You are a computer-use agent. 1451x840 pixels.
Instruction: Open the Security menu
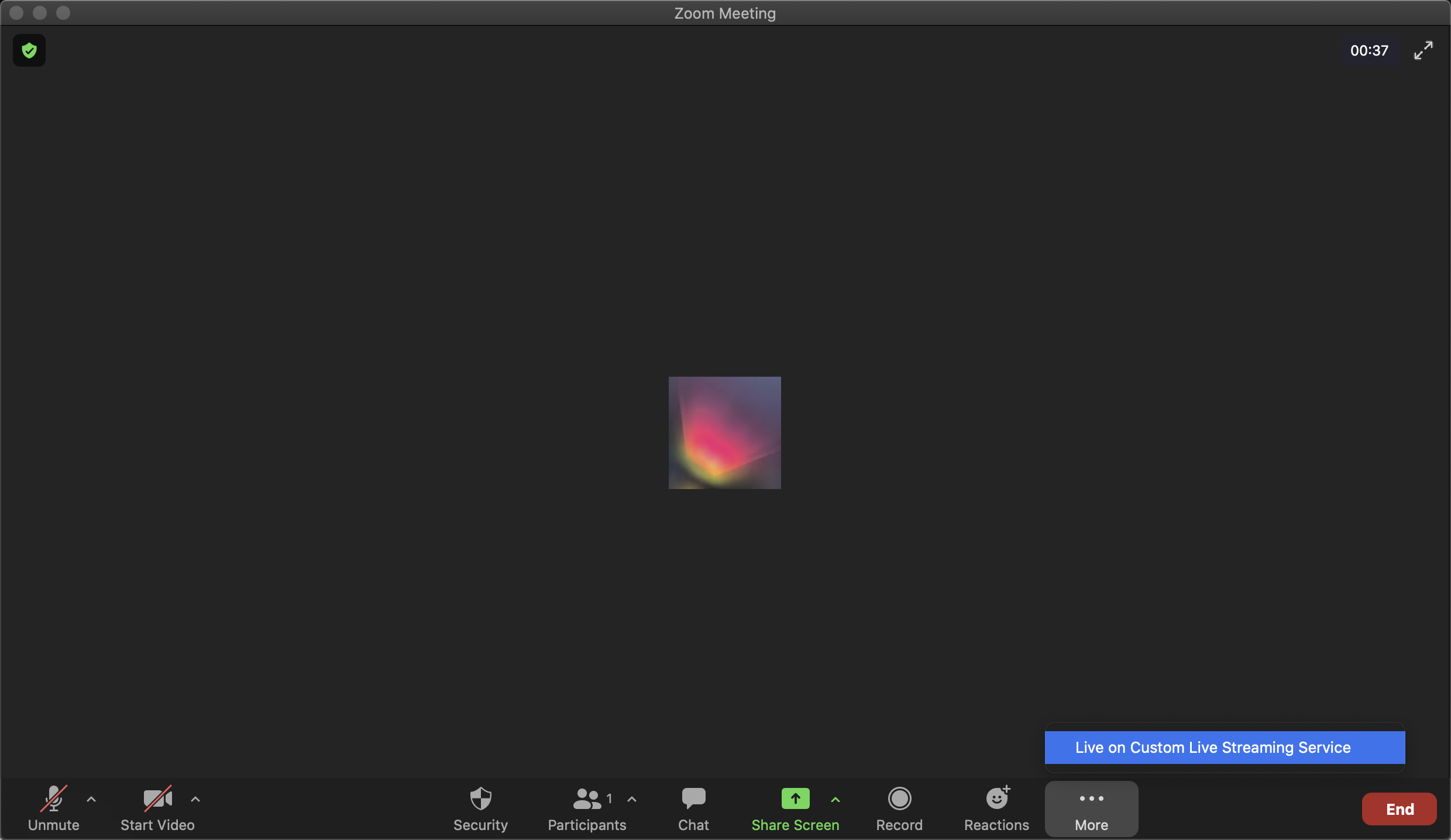(480, 809)
